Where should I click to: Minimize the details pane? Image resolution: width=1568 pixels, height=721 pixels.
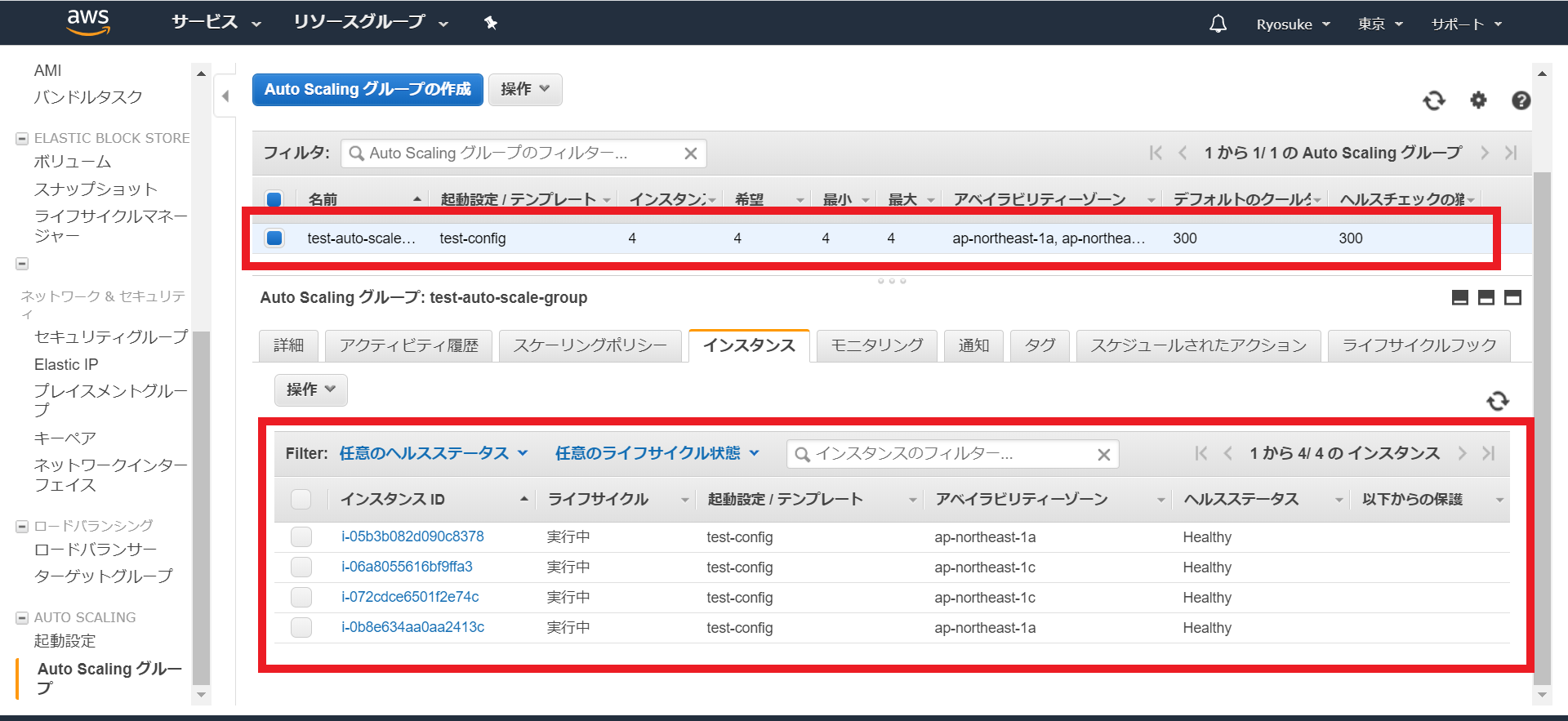[x=1460, y=298]
